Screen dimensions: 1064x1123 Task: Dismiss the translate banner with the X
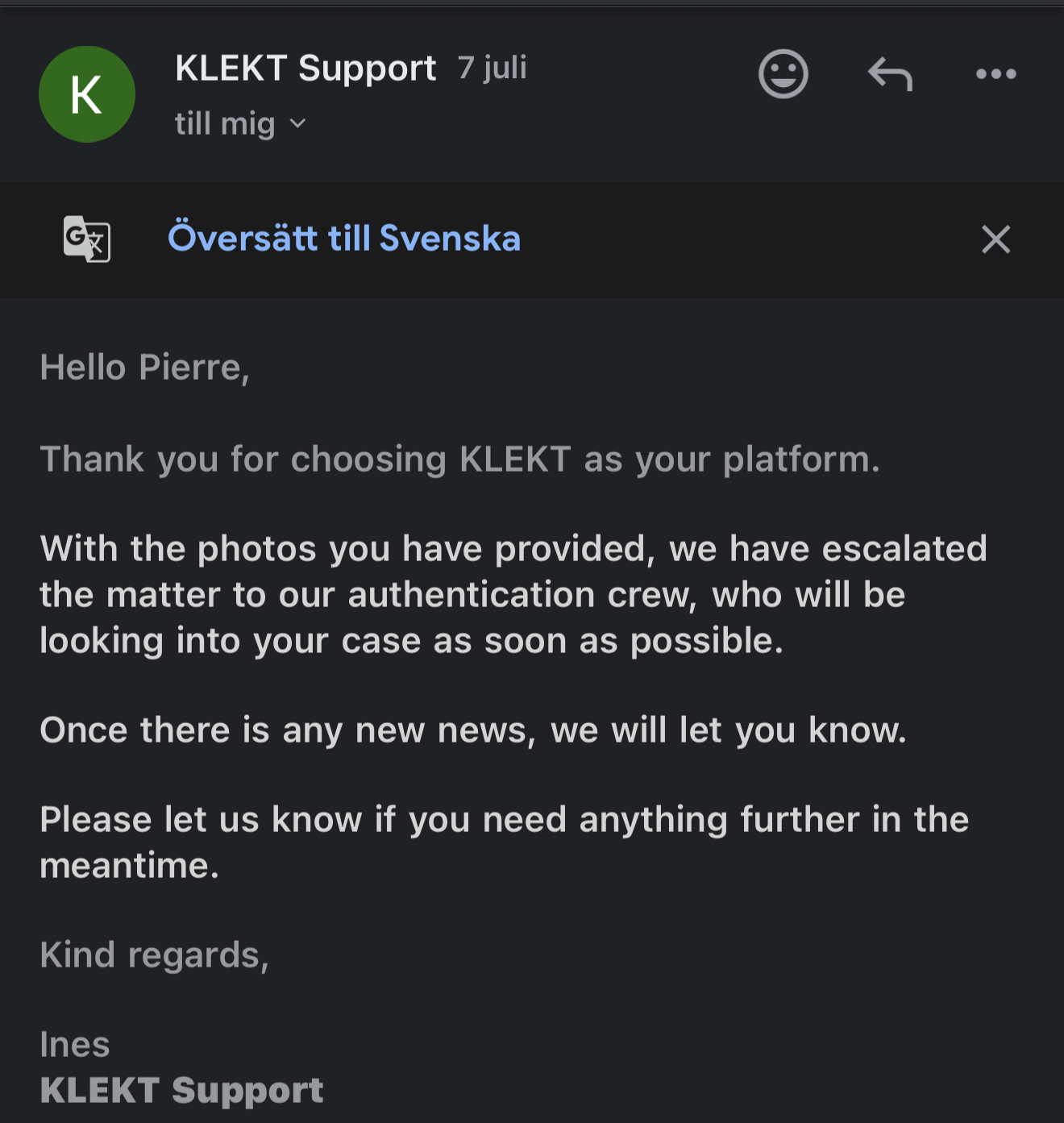click(x=996, y=239)
